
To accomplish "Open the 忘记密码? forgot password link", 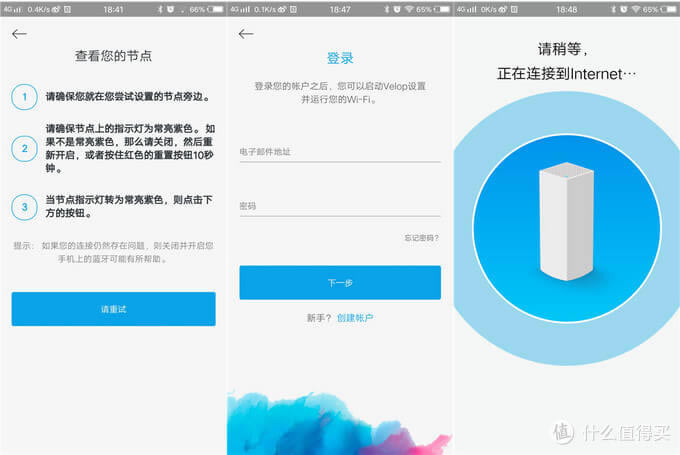I will point(421,238).
